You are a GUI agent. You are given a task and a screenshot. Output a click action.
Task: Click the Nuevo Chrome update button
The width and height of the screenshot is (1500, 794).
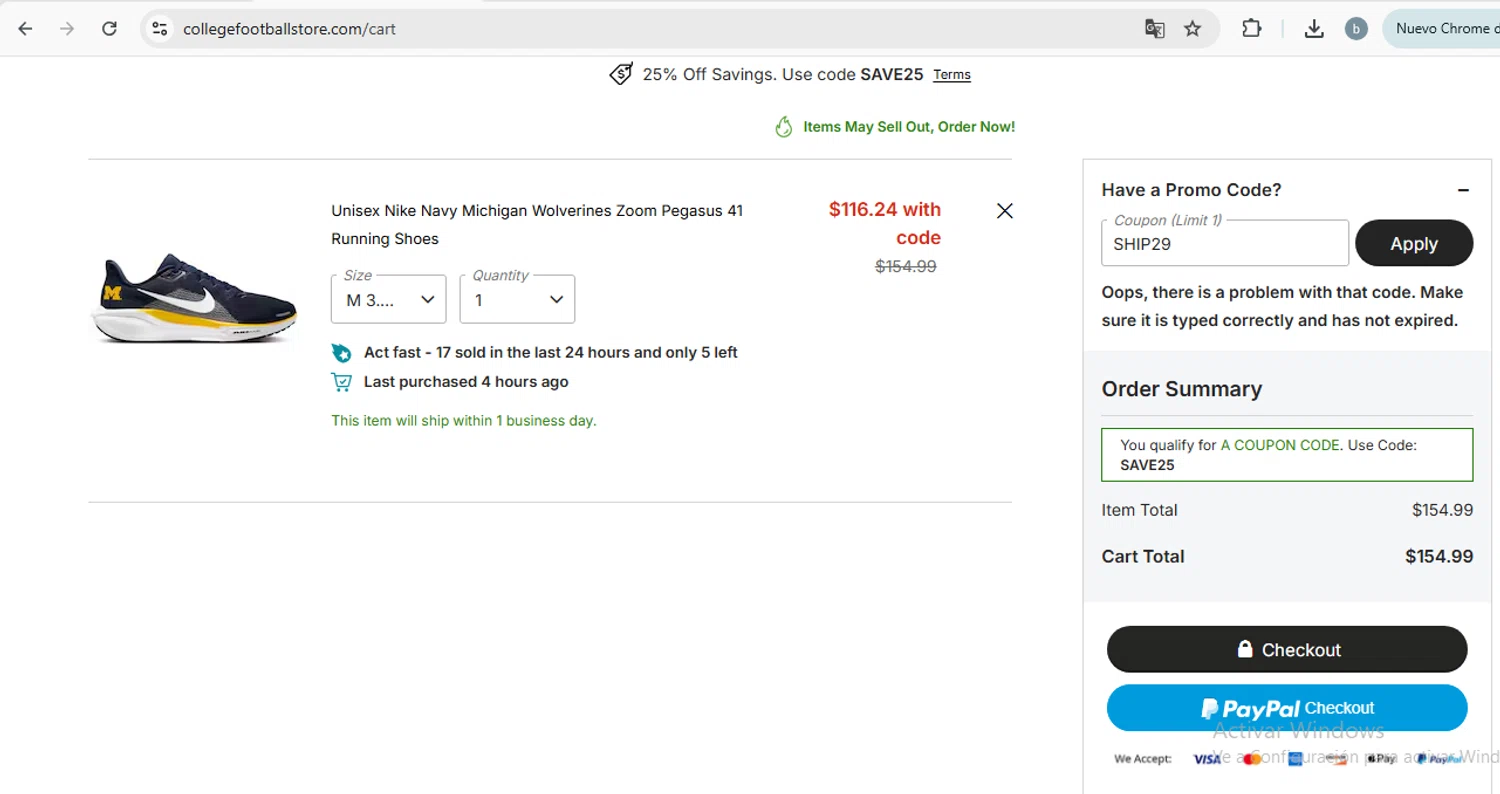point(1441,29)
